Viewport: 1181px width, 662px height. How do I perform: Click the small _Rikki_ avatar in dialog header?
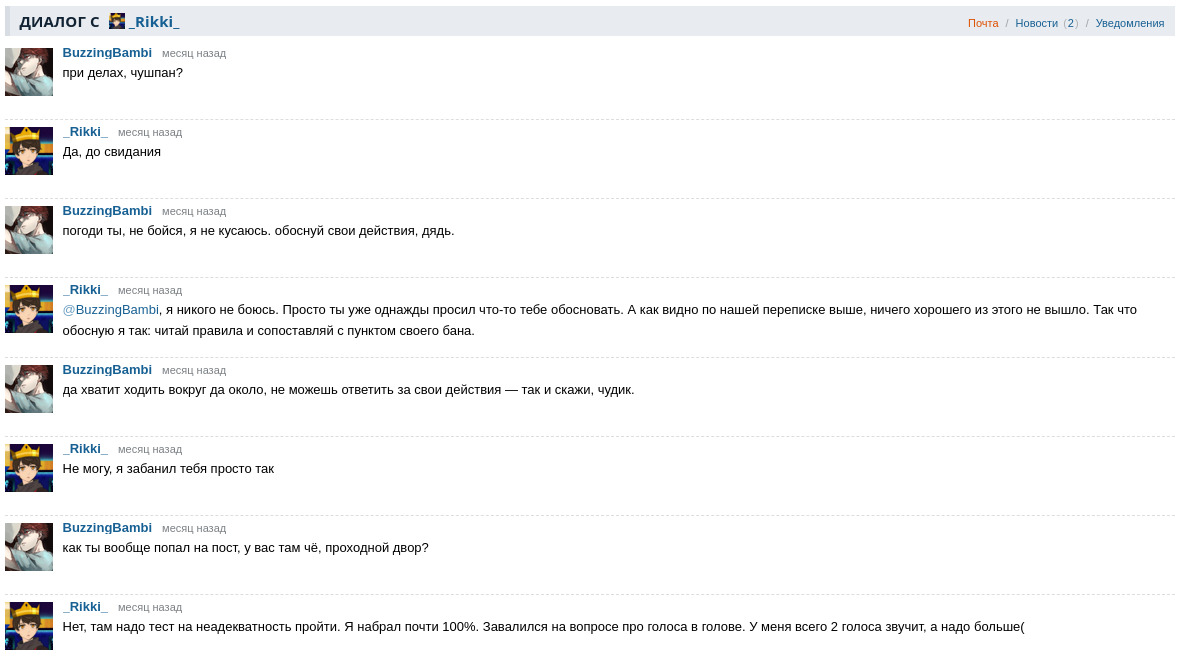point(117,21)
